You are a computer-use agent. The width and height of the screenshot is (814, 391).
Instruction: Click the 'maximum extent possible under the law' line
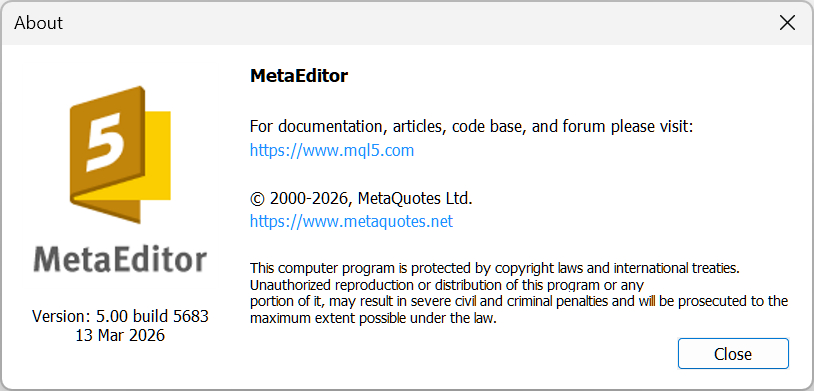(x=373, y=318)
